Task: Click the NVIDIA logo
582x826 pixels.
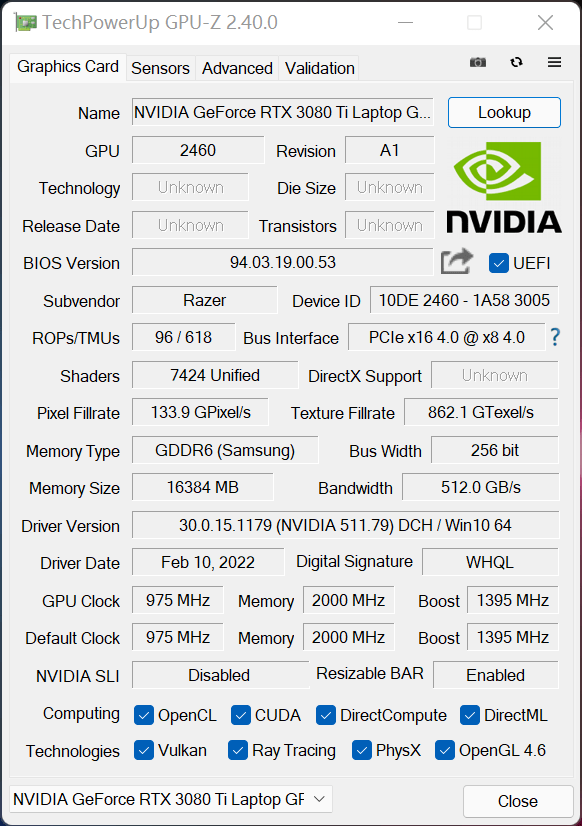Action: 504,186
